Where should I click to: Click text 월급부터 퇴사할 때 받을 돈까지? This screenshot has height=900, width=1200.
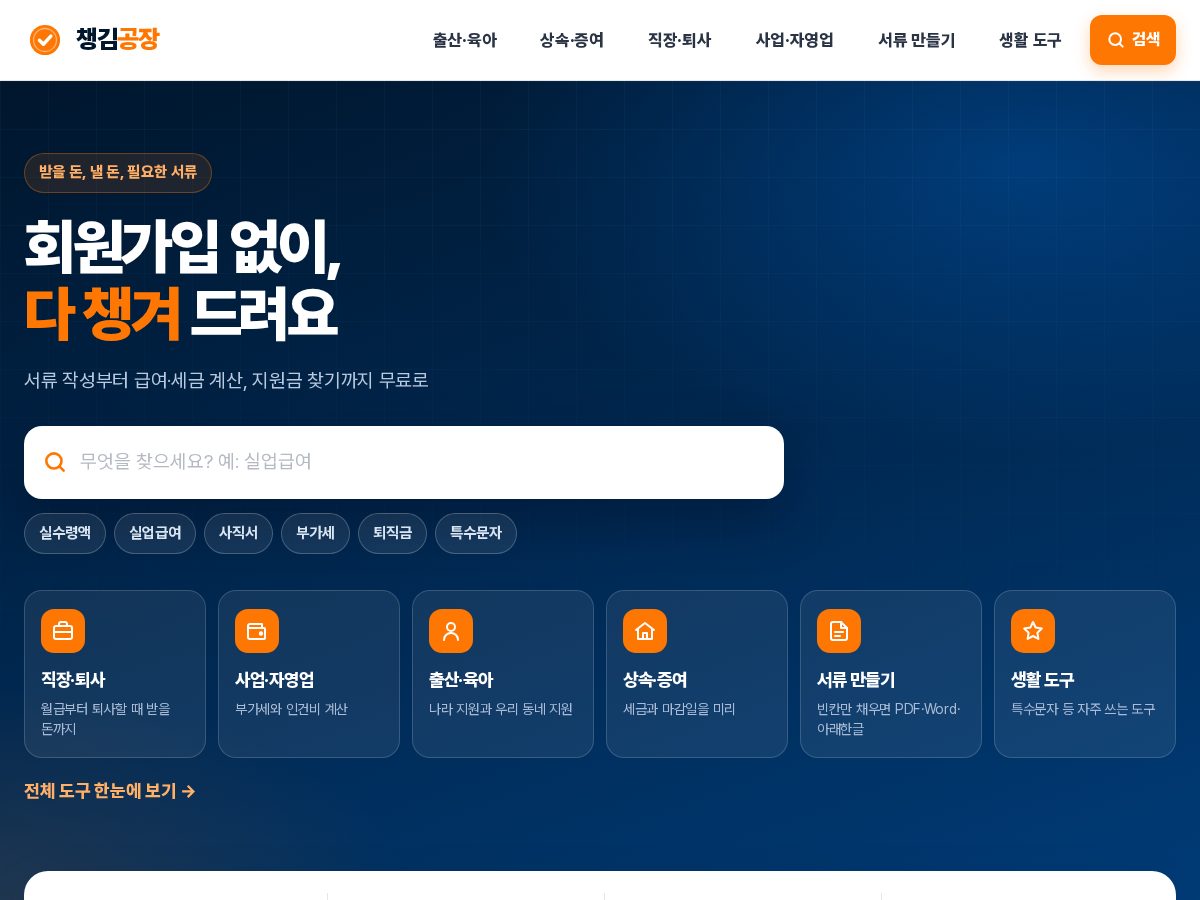106,719
